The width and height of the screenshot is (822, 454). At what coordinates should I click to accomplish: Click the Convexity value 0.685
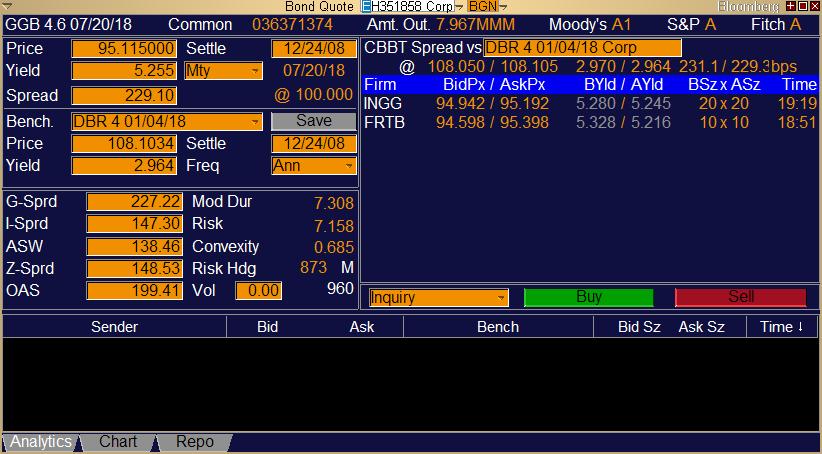[x=333, y=247]
